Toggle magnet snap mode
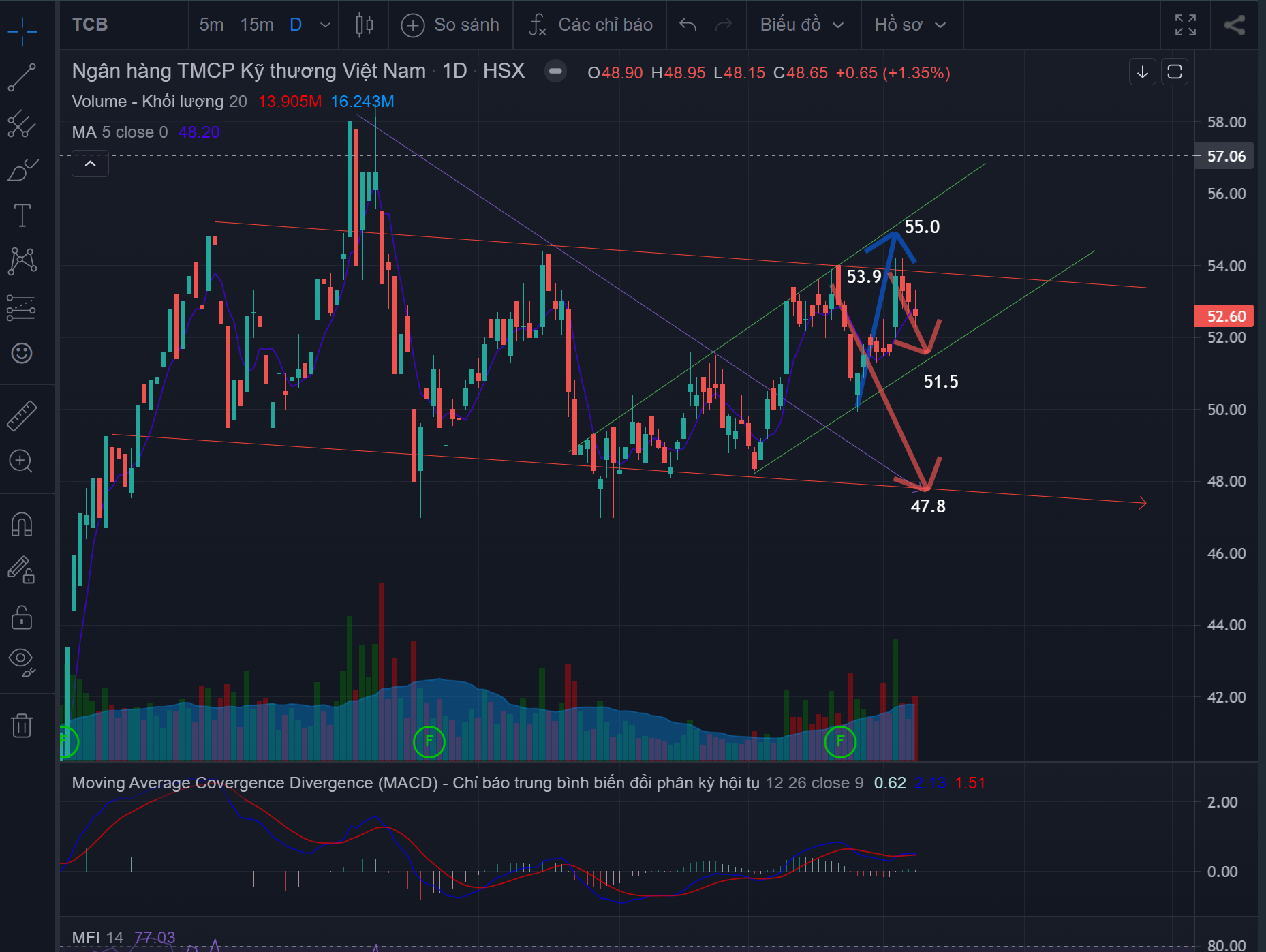This screenshot has height=952, width=1266. pos(22,525)
